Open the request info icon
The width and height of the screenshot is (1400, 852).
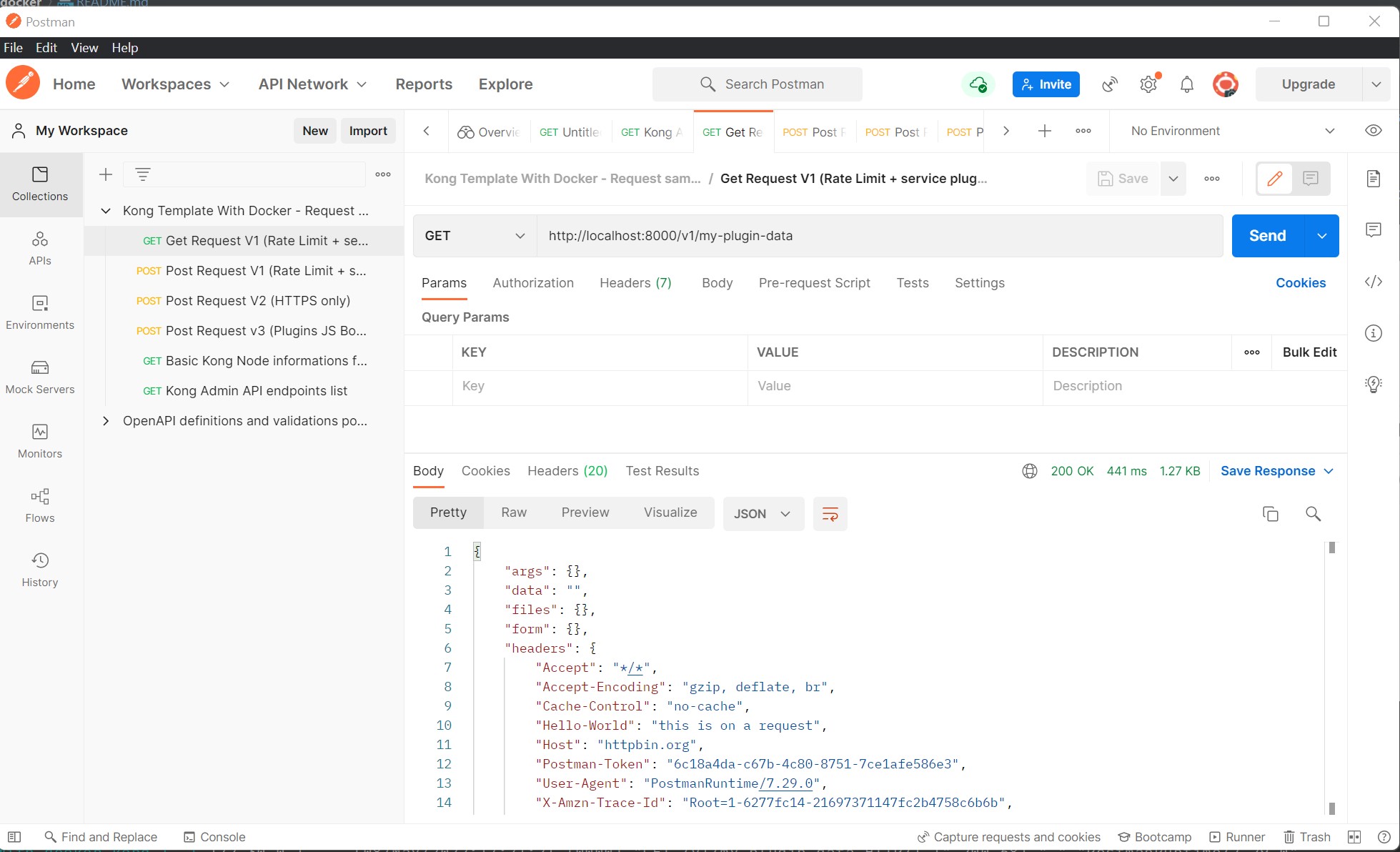[x=1374, y=333]
